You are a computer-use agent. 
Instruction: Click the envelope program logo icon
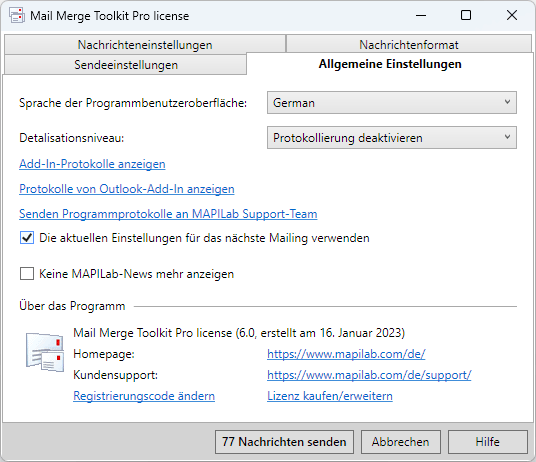point(45,352)
